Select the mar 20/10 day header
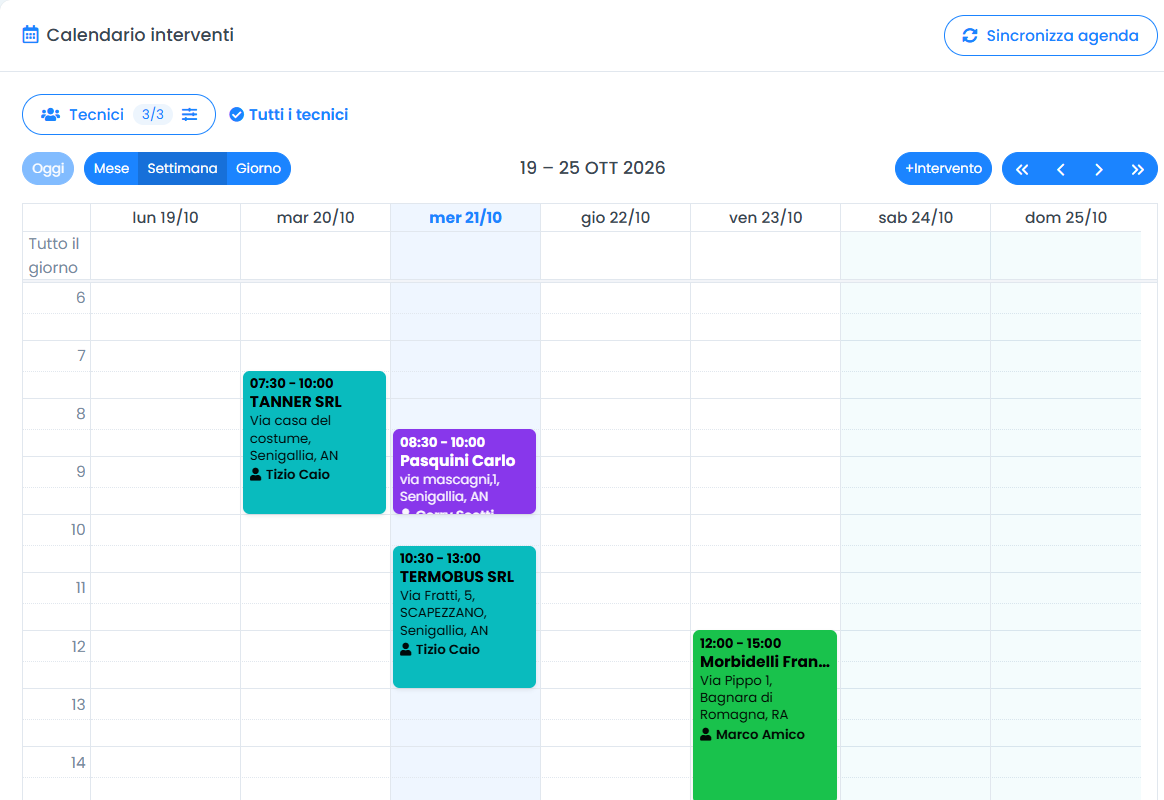 [315, 217]
